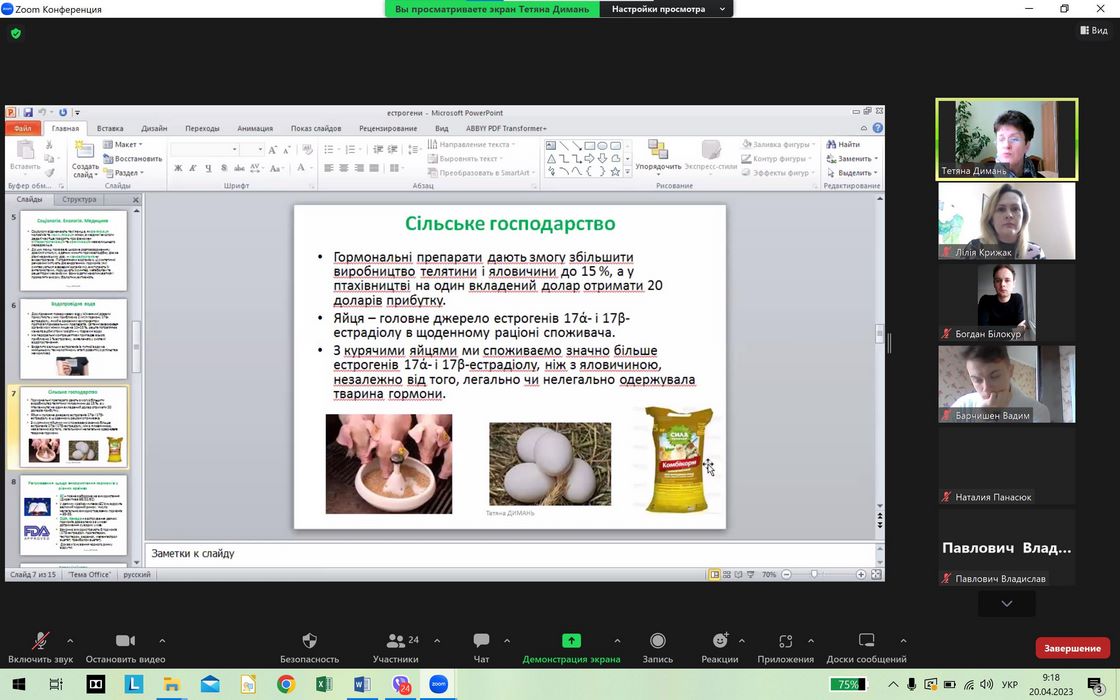The height and width of the screenshot is (700, 1120).
Task: Click the Share Screen green icon
Action: 571,641
